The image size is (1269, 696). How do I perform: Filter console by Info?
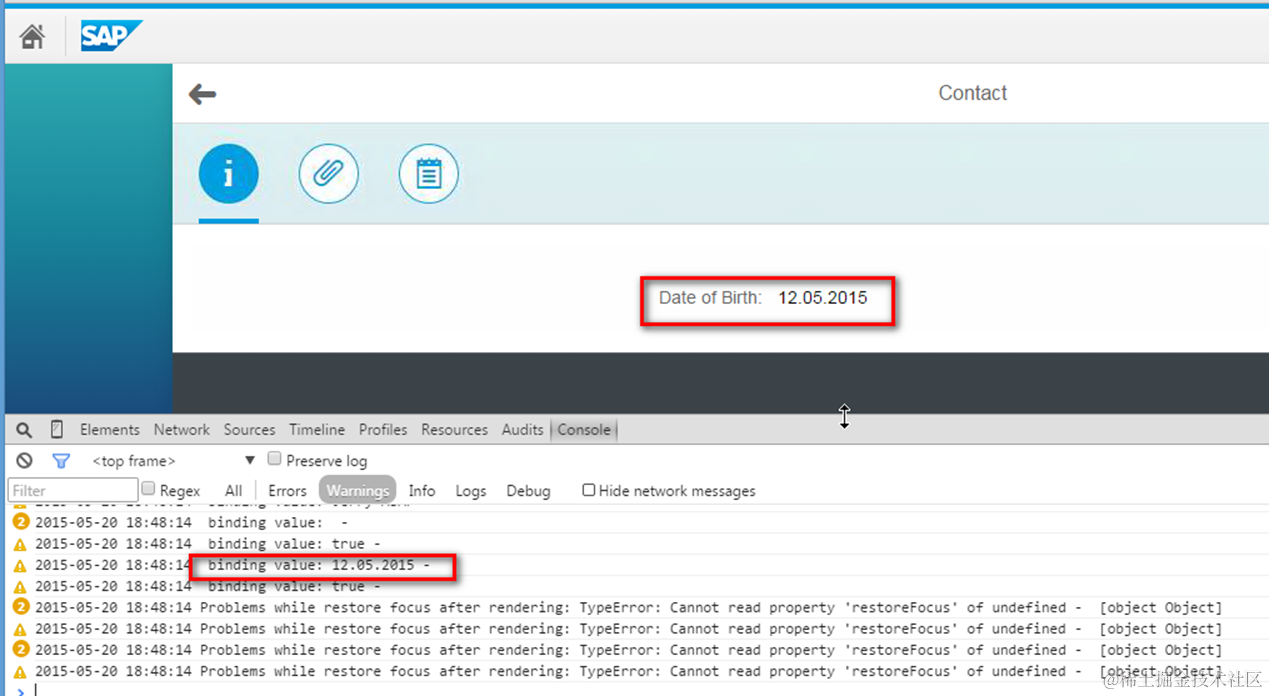pyautogui.click(x=422, y=491)
